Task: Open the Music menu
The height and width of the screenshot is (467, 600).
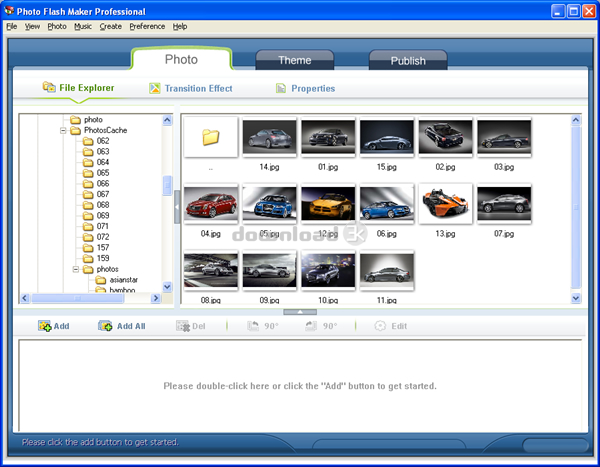Action: (83, 26)
